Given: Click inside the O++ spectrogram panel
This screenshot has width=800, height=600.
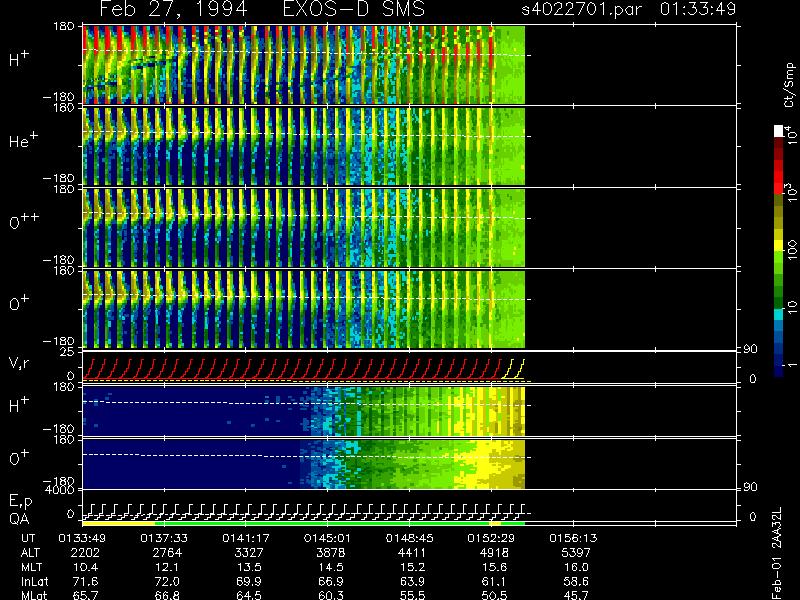Looking at the screenshot, I should click(304, 228).
